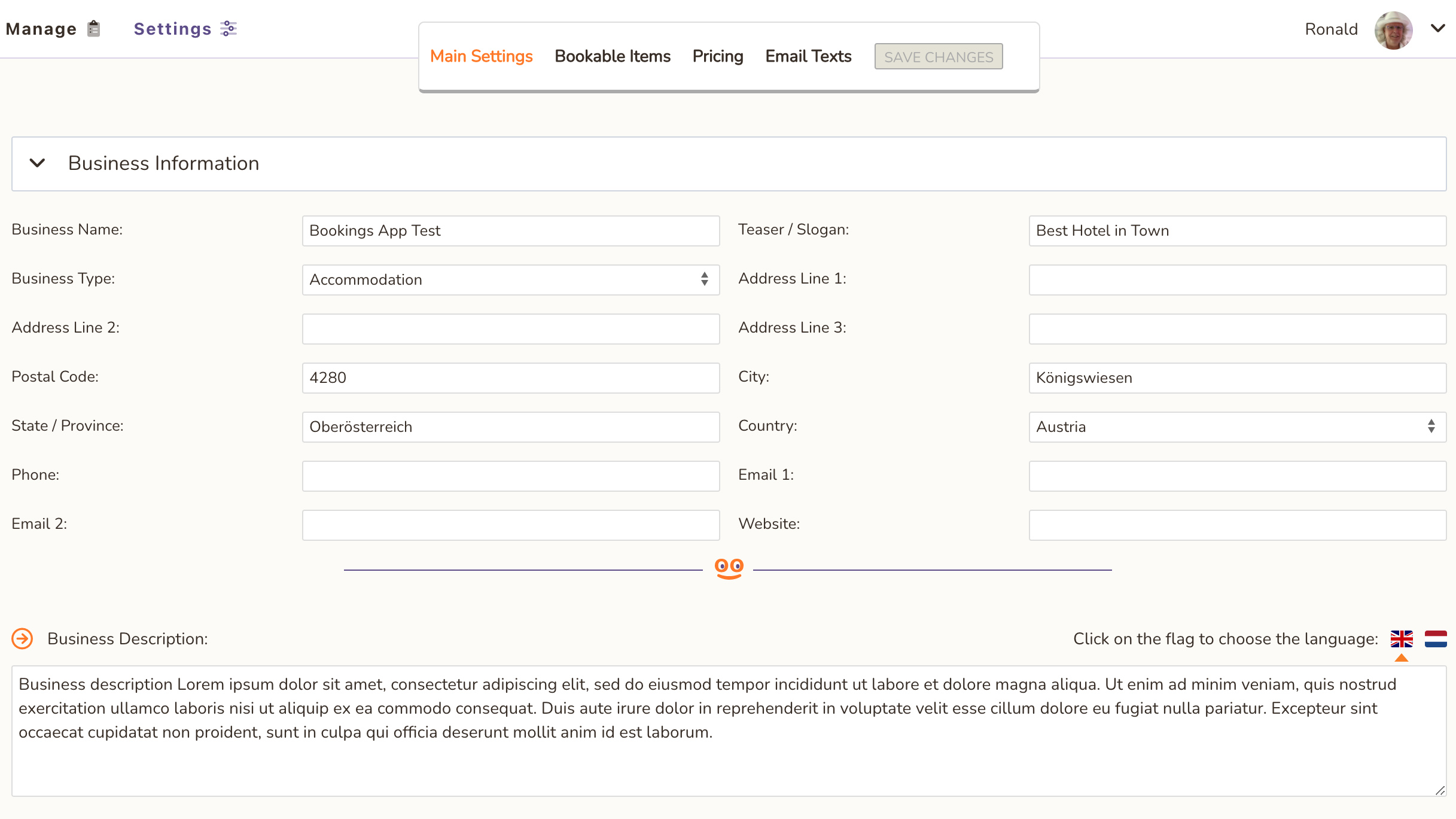Collapse the Business Information section

point(38,163)
